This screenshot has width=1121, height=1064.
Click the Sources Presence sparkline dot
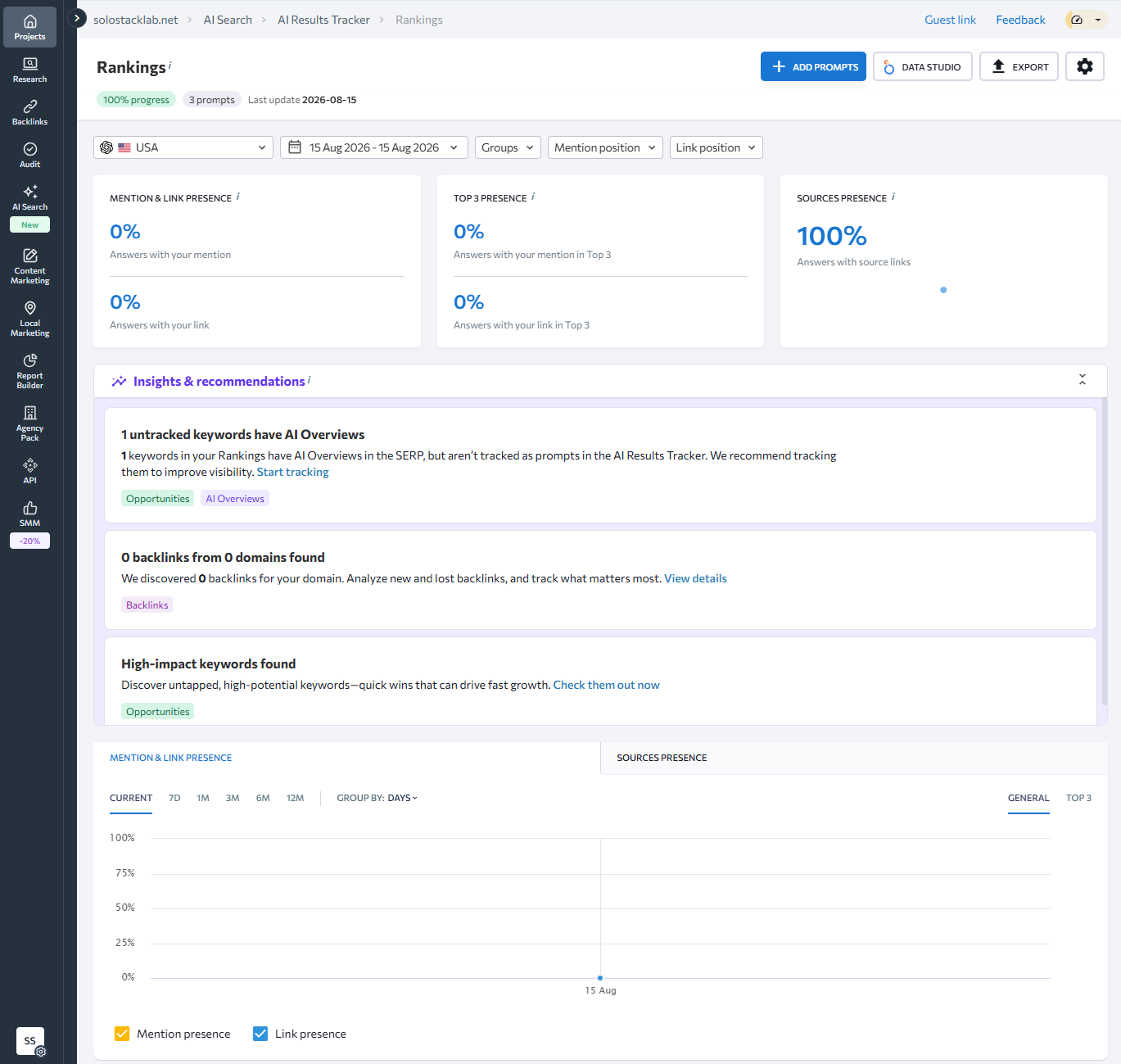(x=943, y=290)
